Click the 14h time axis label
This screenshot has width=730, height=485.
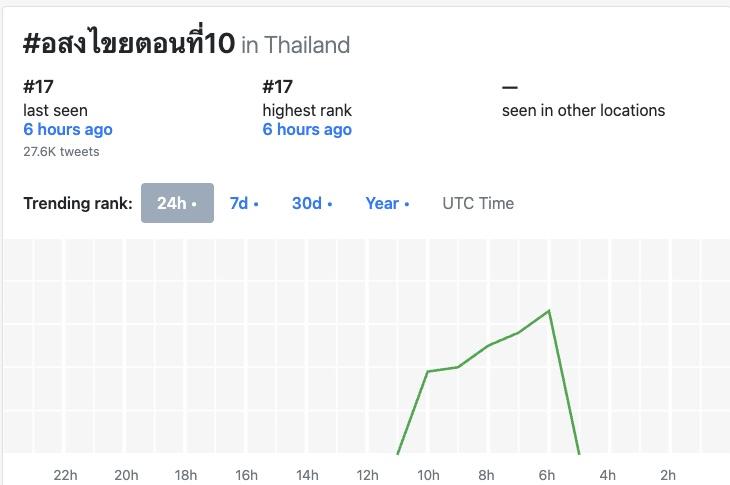(307, 475)
